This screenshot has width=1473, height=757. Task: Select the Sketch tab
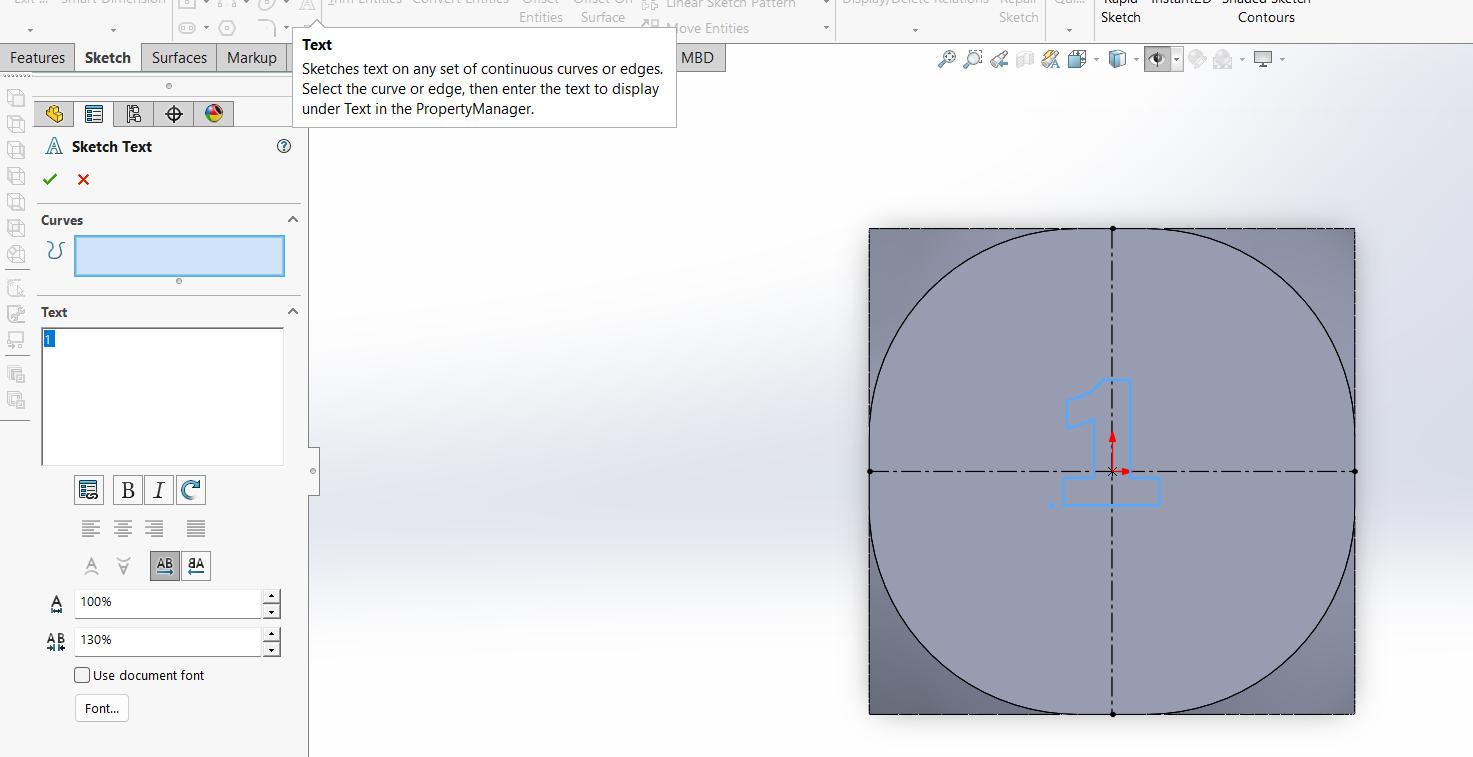pyautogui.click(x=108, y=58)
